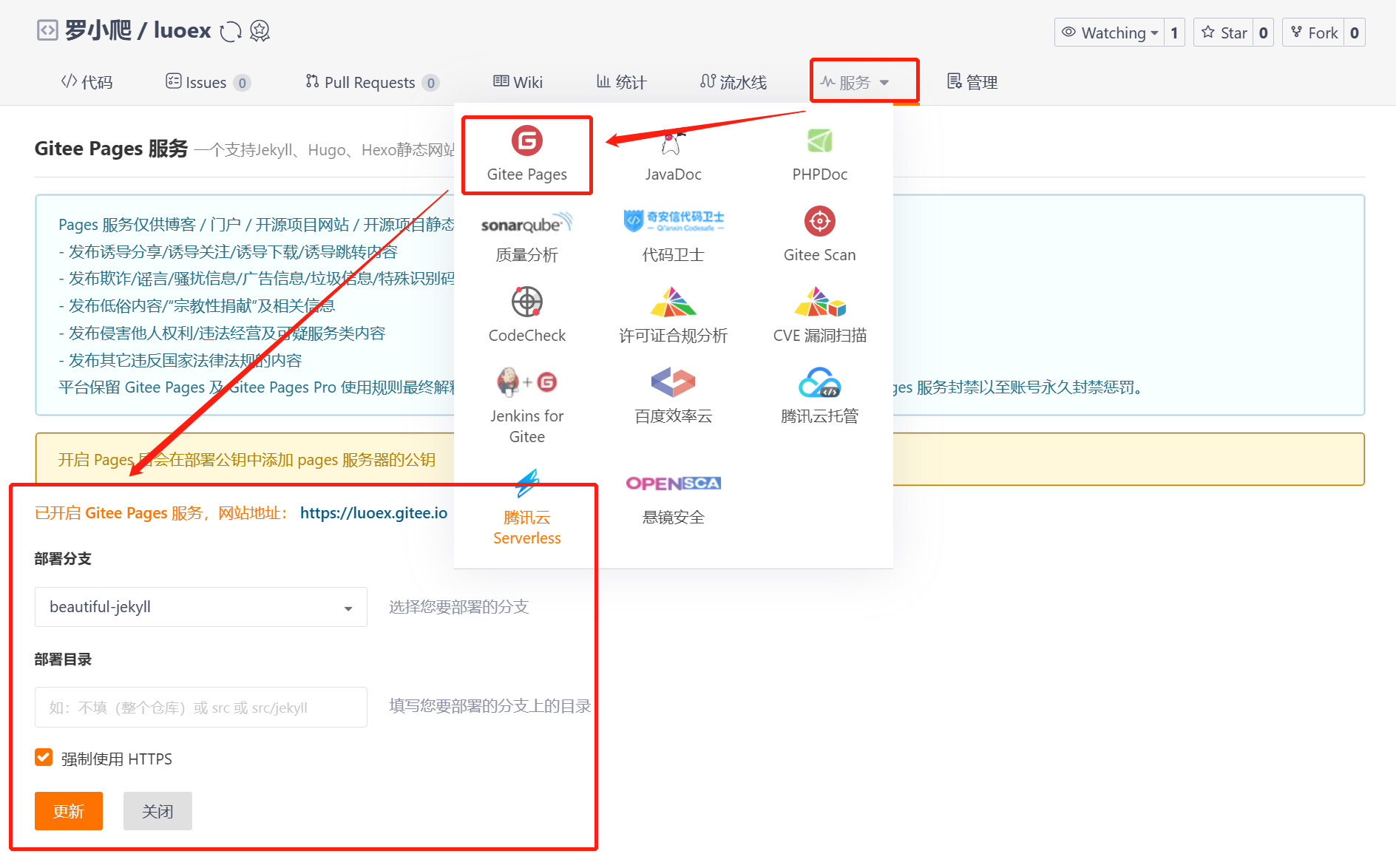Open the watchers count 1

point(1174,33)
